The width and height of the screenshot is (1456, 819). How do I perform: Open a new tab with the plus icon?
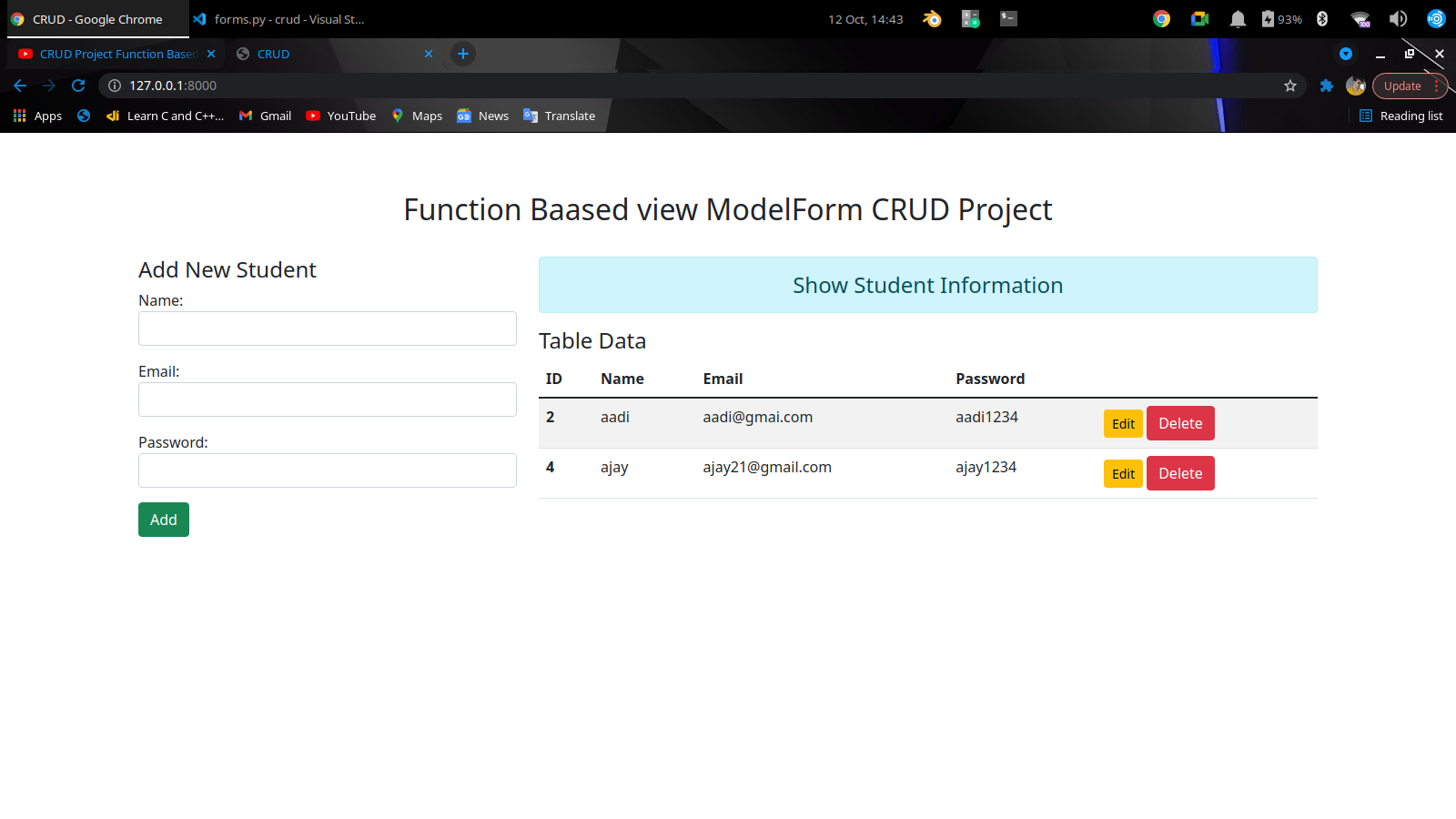463,54
